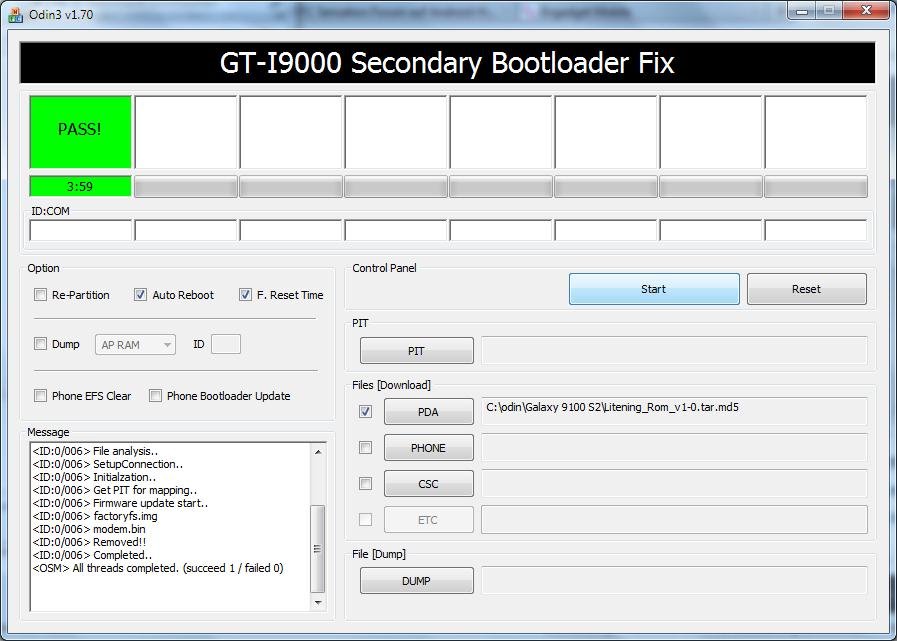Viewport: 897px width, 641px height.
Task: Click the "ID:COM" label
Action: (x=50, y=211)
